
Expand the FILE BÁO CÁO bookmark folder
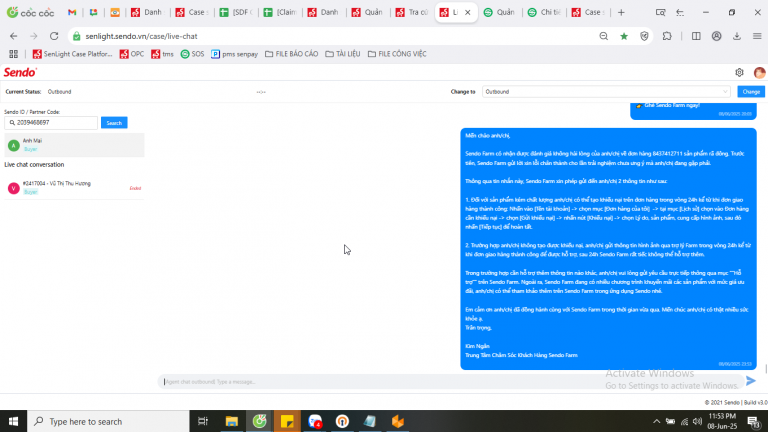[x=291, y=54]
